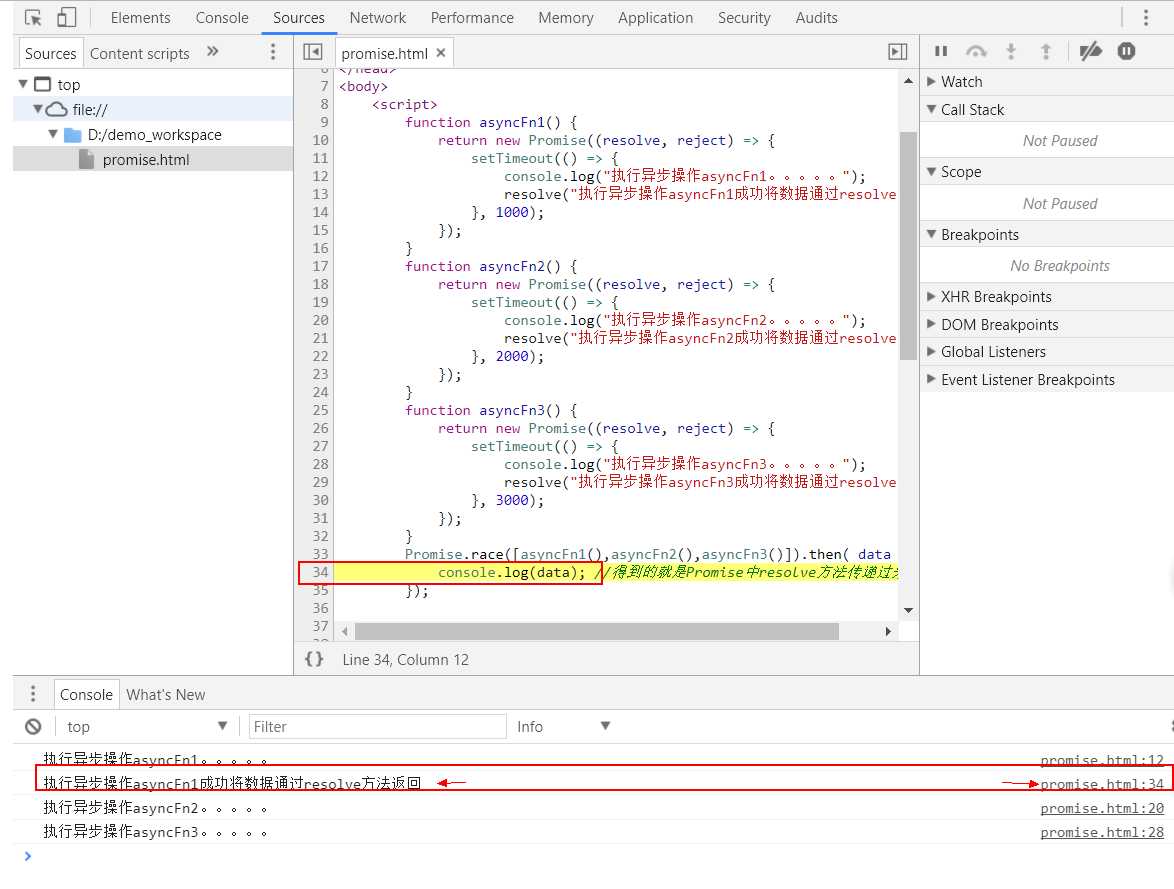Collapse the top frame tree node

click(23, 84)
